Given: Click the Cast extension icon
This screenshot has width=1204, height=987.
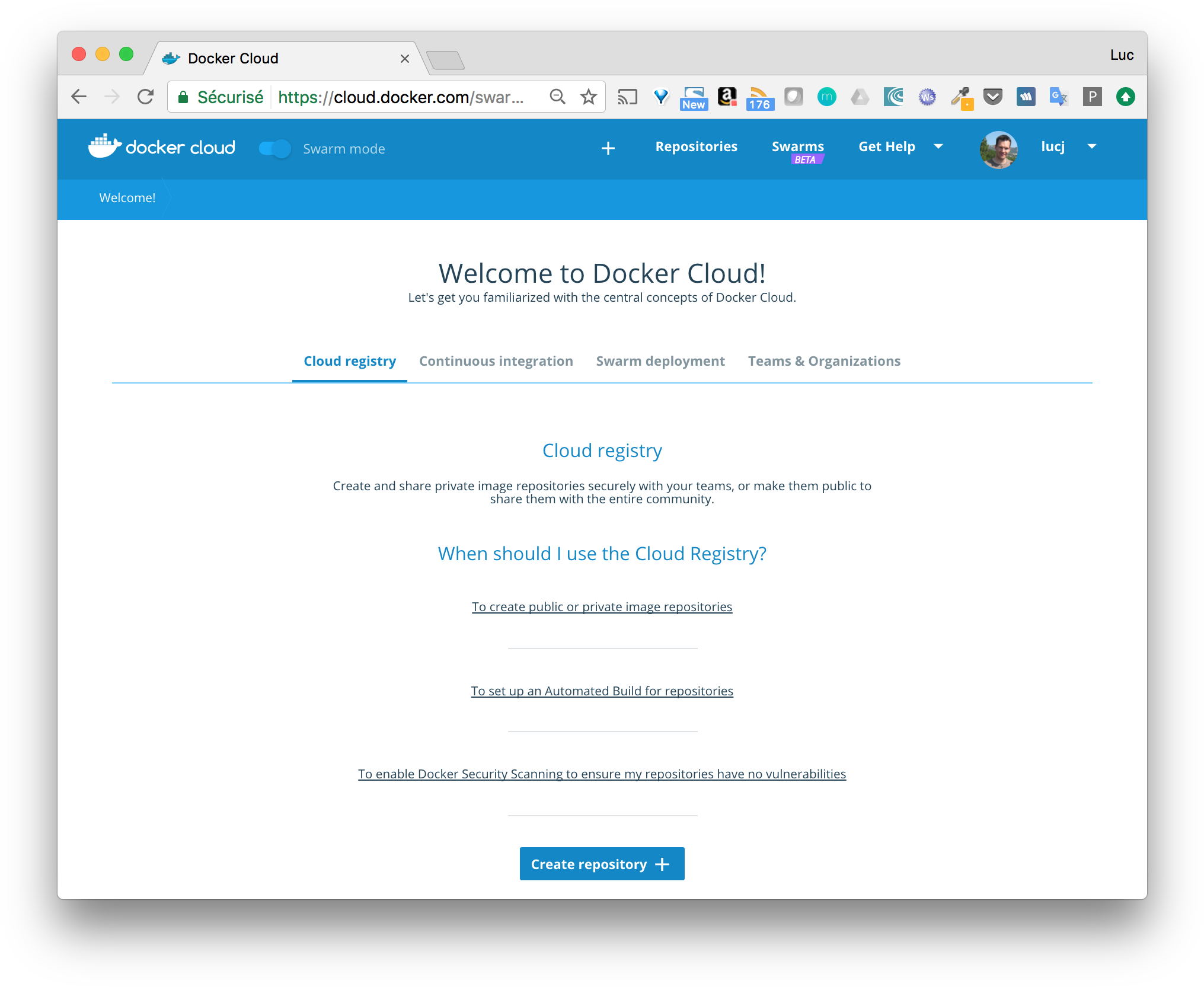Looking at the screenshot, I should 627,97.
